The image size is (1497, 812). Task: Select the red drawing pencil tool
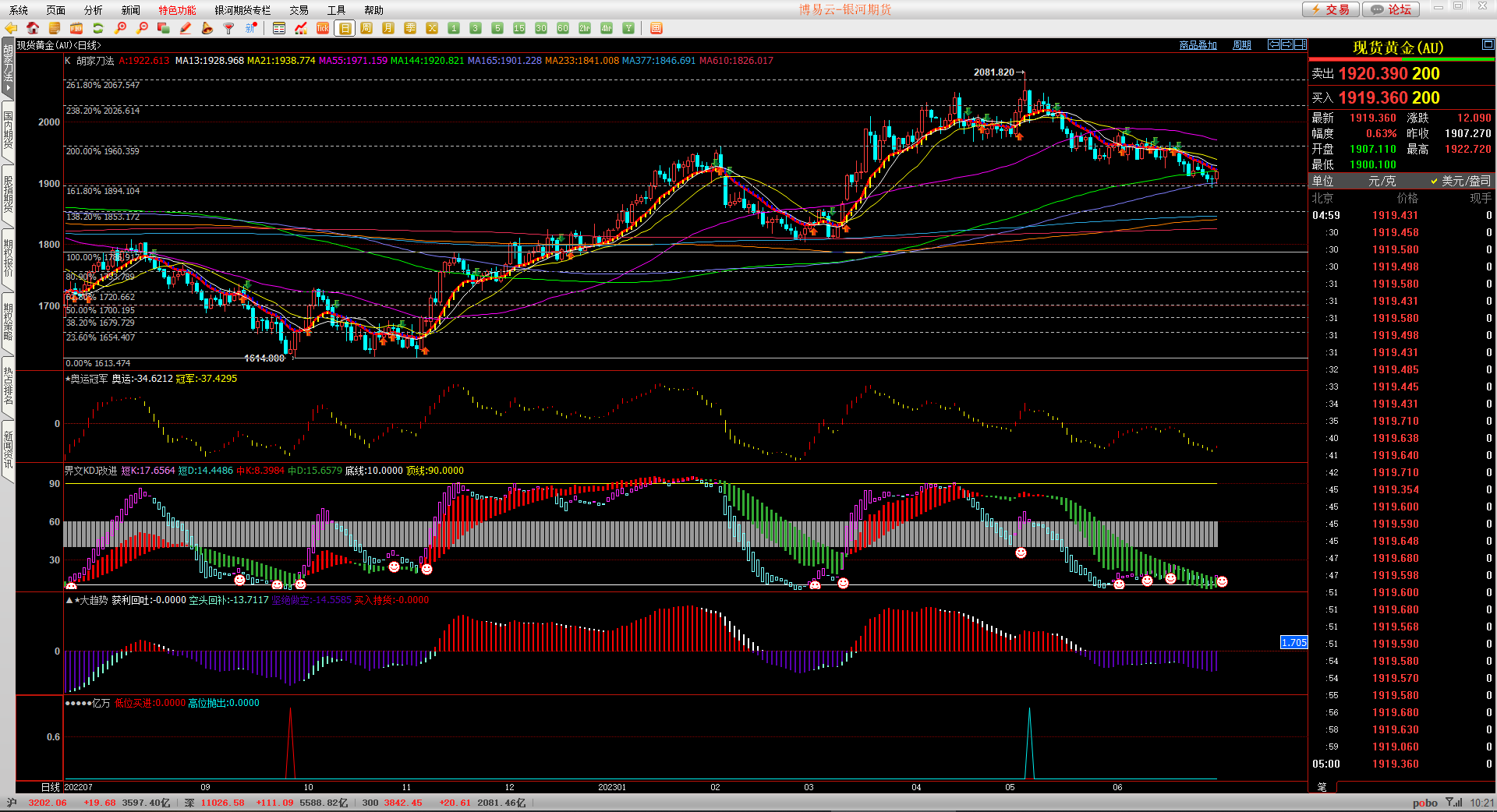pos(186,28)
